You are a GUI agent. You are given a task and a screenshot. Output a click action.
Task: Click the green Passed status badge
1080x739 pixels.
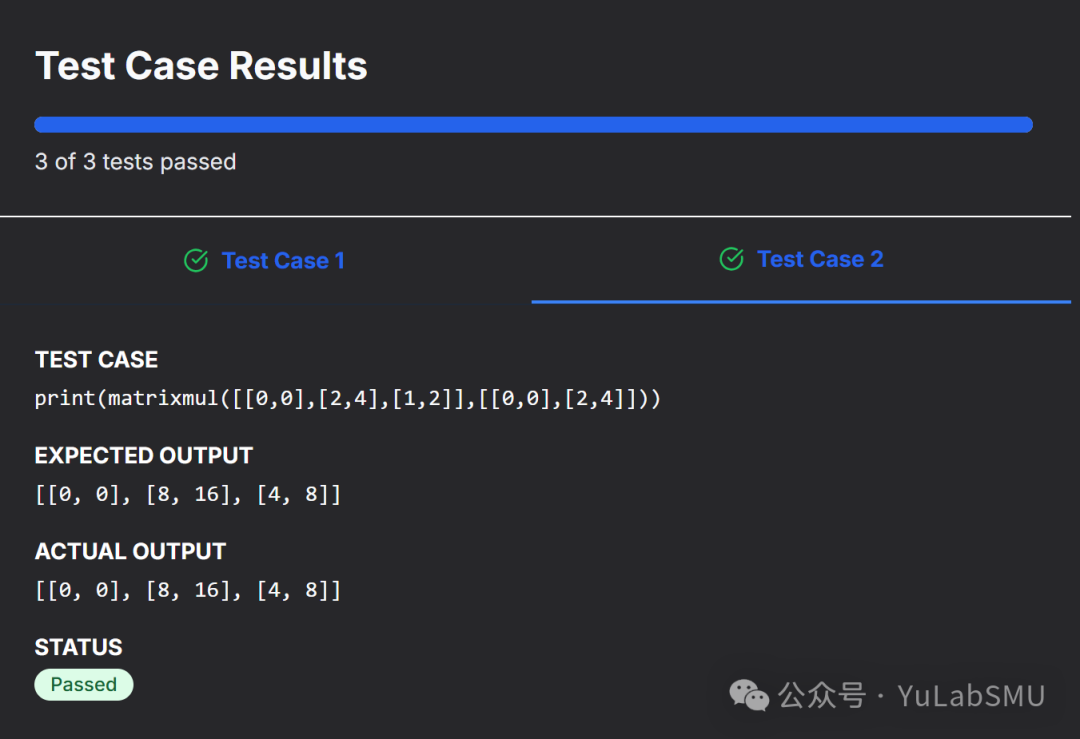(x=84, y=685)
